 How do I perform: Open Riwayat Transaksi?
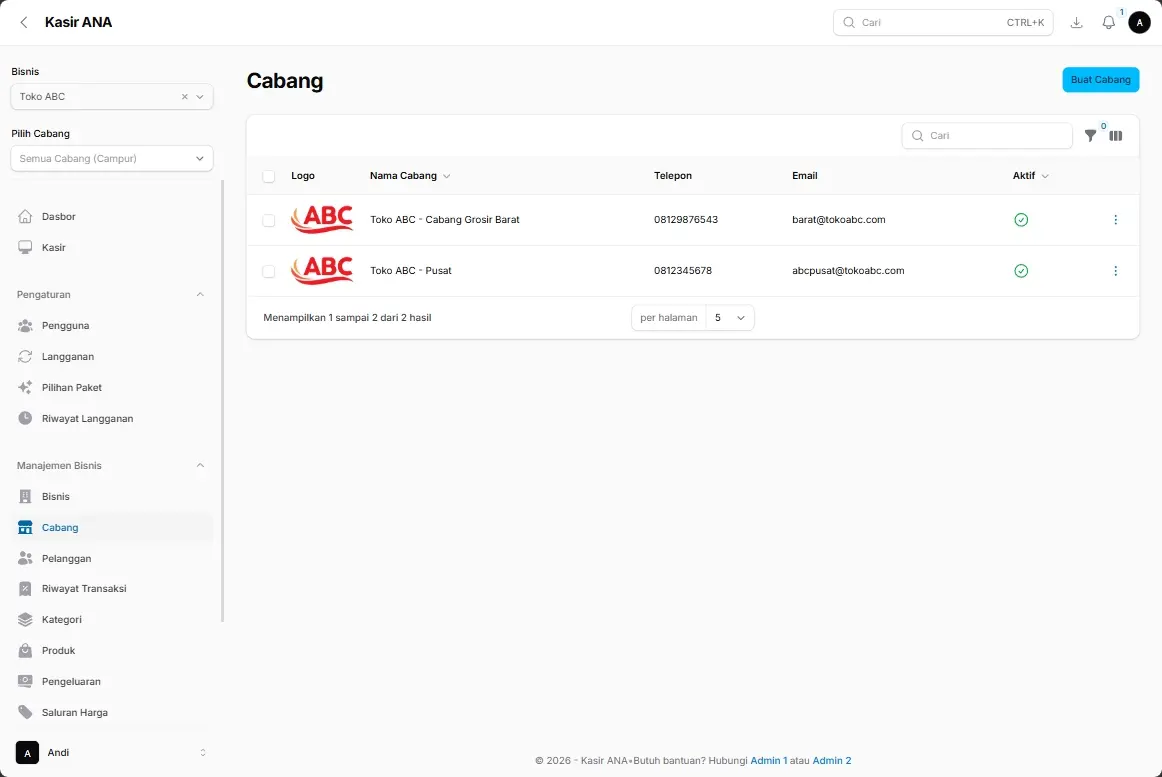(112, 589)
